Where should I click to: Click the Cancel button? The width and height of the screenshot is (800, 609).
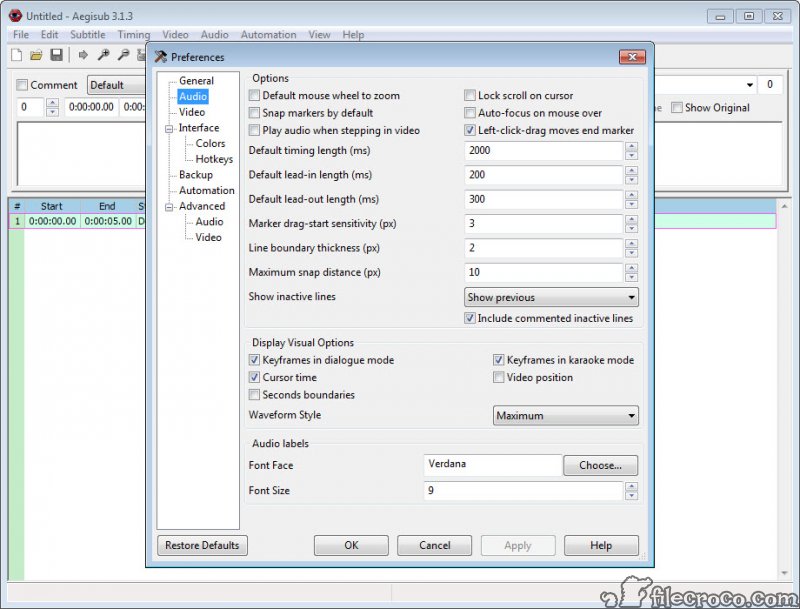[434, 545]
